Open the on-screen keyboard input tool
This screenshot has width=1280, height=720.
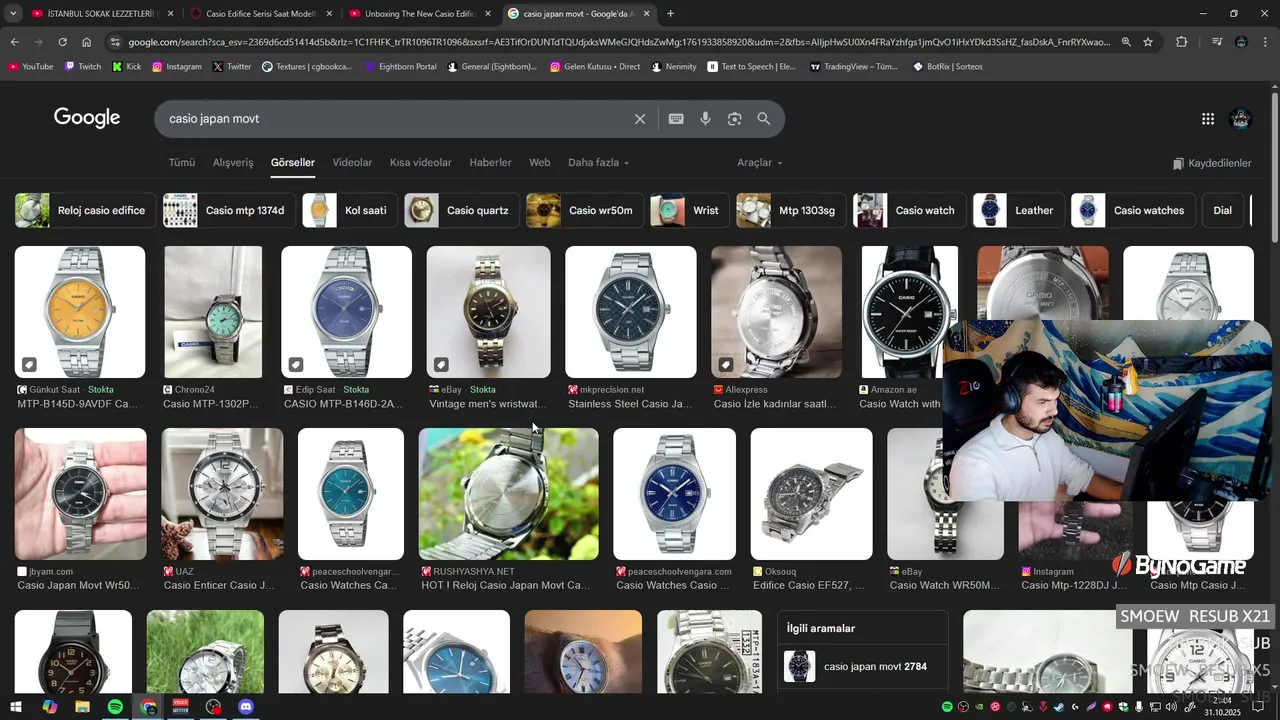676,119
